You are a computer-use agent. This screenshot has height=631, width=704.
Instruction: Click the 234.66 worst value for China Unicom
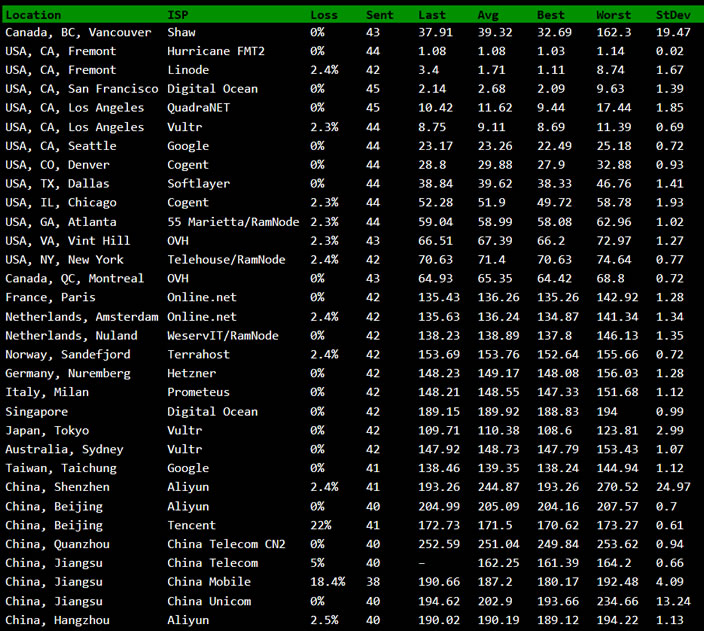(617, 601)
